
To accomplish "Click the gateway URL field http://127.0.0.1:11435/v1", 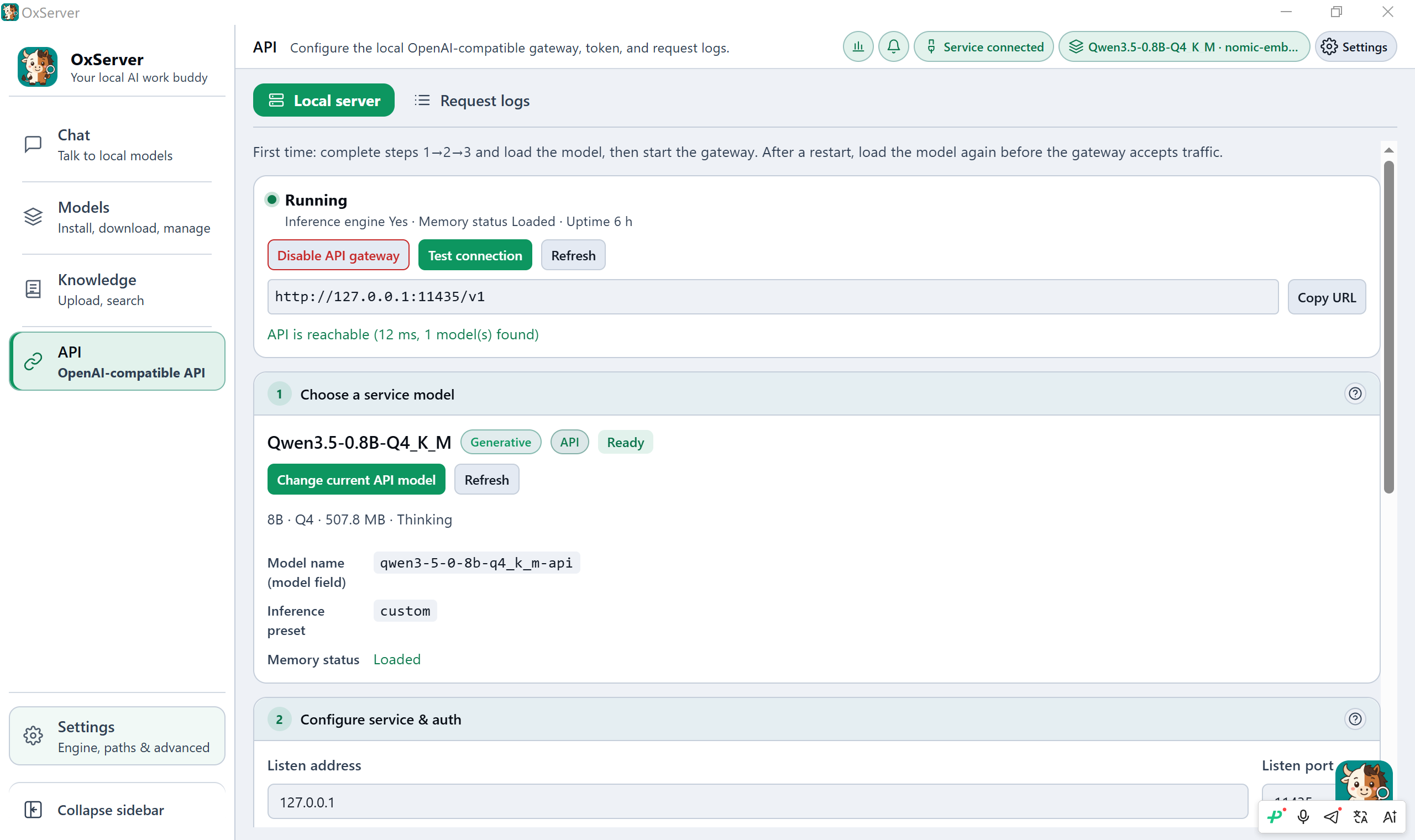I will tap(773, 297).
